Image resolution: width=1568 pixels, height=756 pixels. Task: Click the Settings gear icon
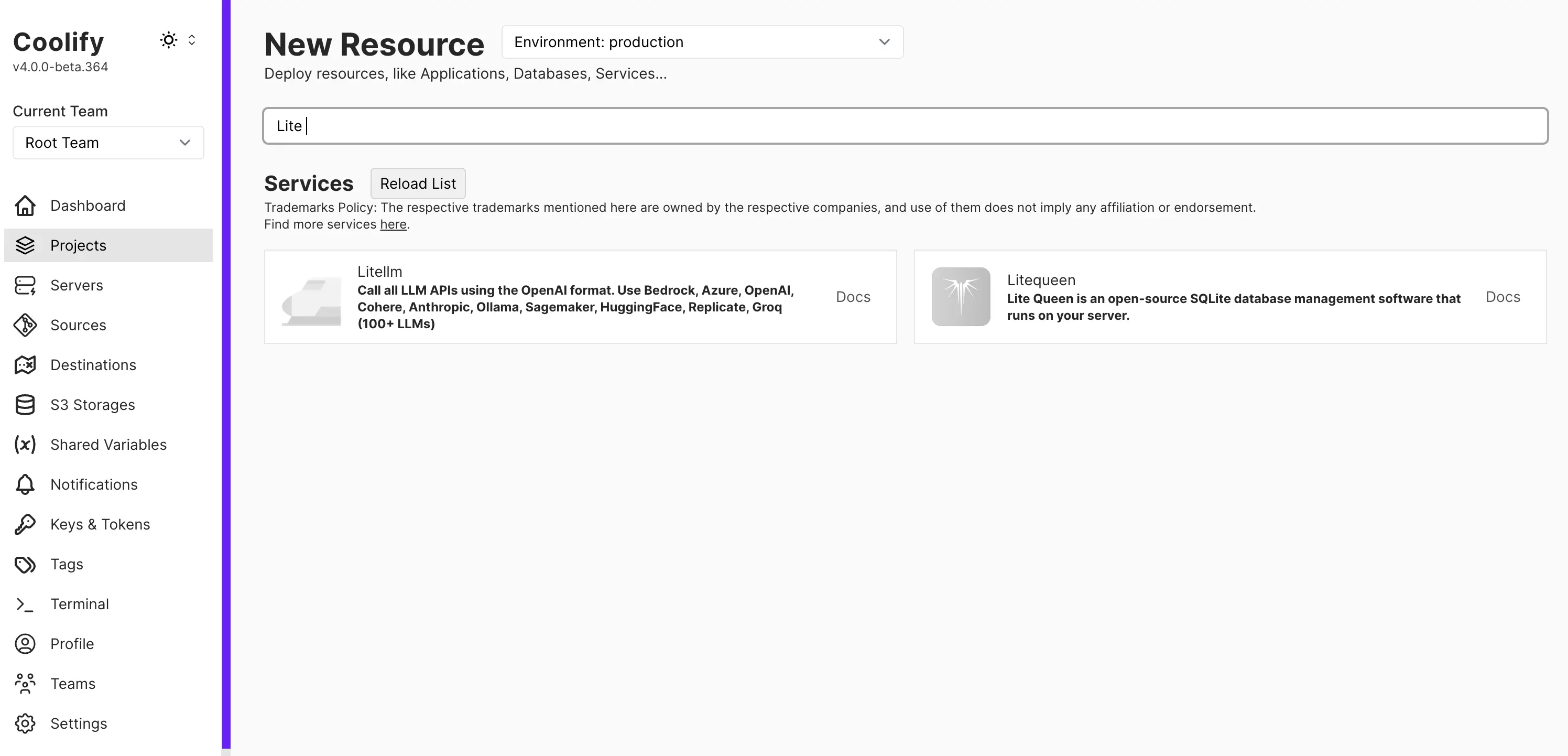tap(25, 723)
